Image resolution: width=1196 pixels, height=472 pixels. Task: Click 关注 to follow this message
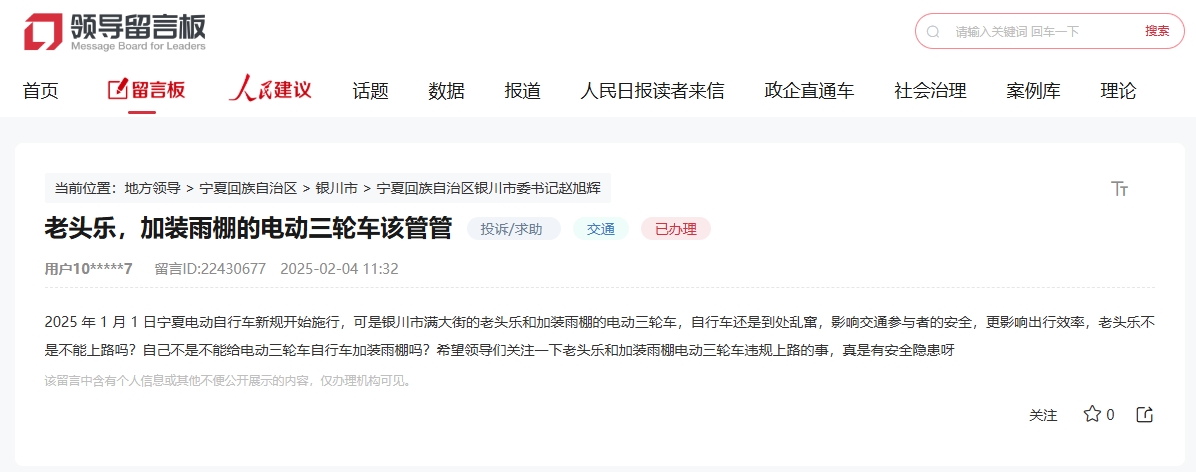tap(1043, 415)
